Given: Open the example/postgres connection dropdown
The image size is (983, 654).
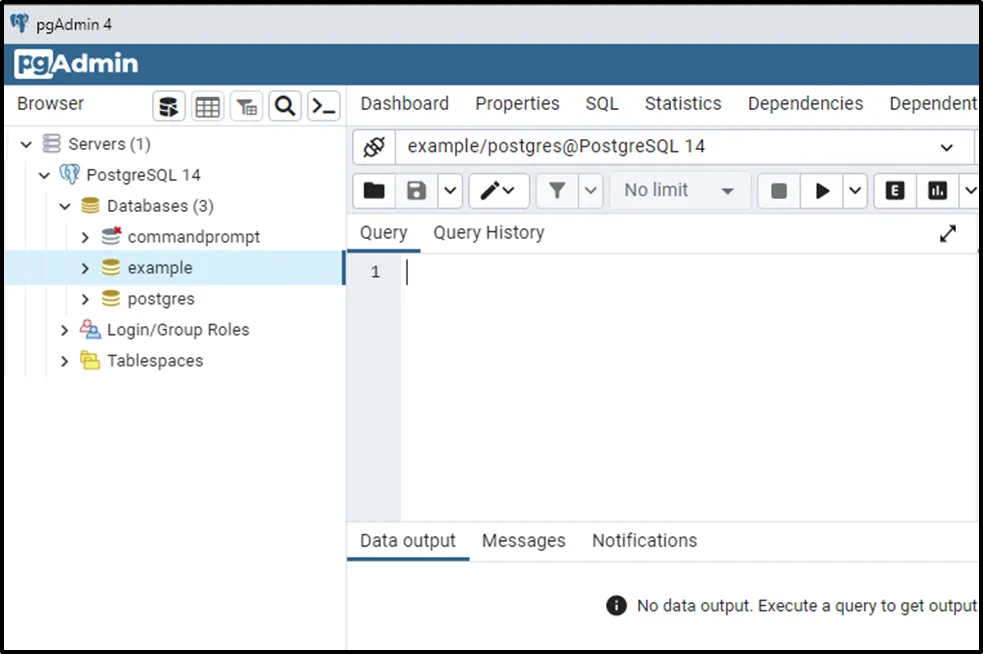Looking at the screenshot, I should coord(946,147).
